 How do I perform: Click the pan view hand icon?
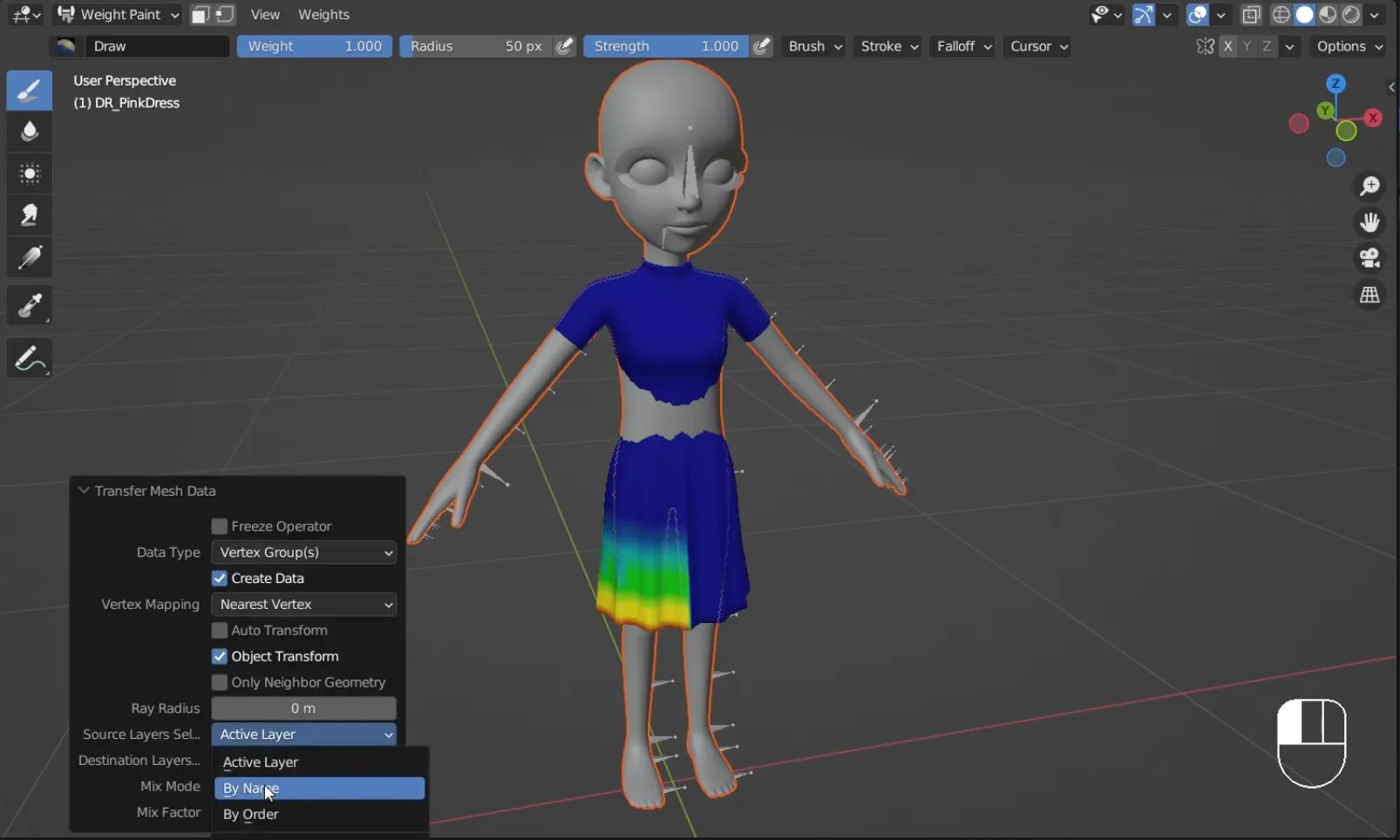(x=1370, y=222)
